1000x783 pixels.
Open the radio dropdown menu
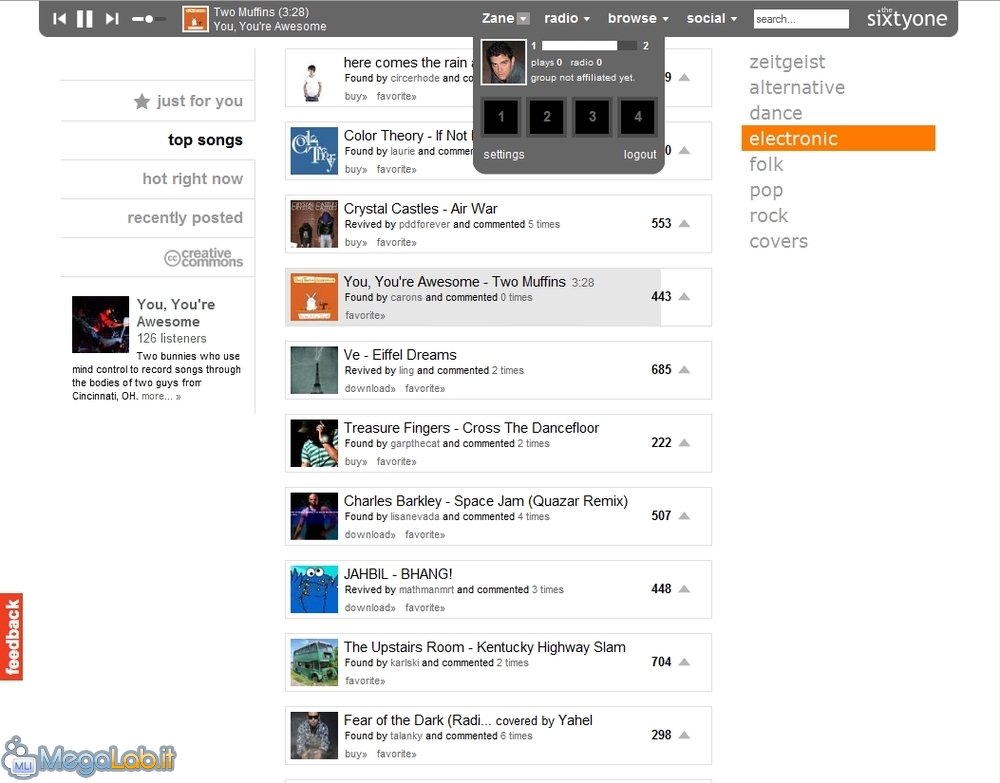coord(566,18)
